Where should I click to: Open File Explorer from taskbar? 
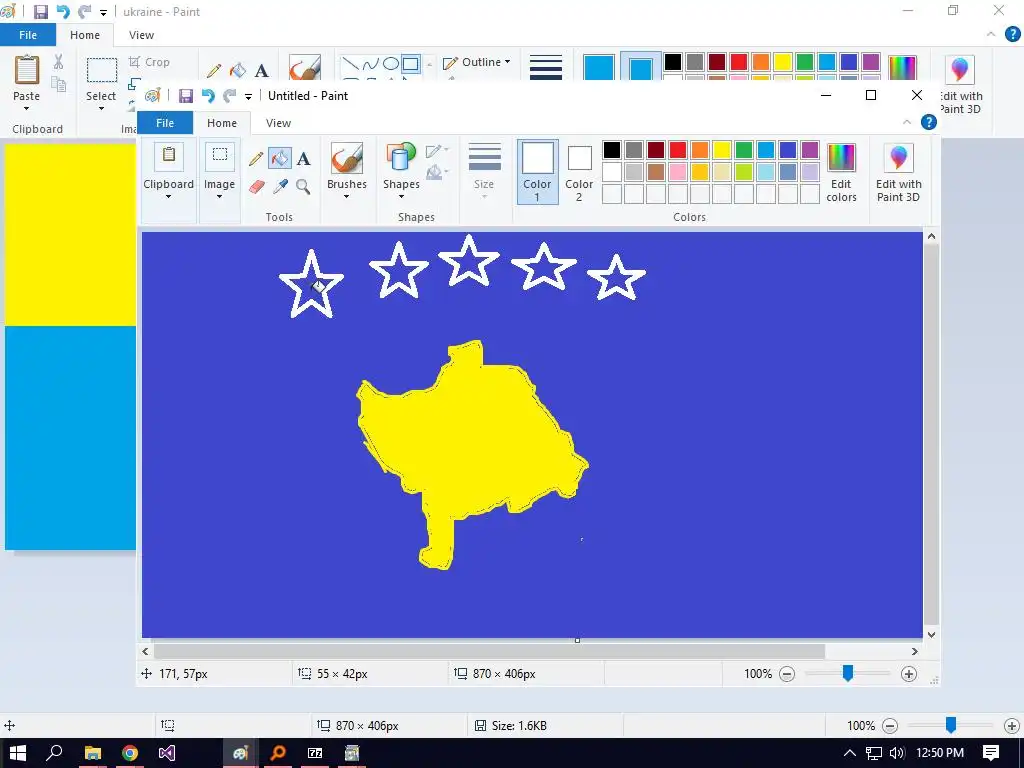pos(93,753)
